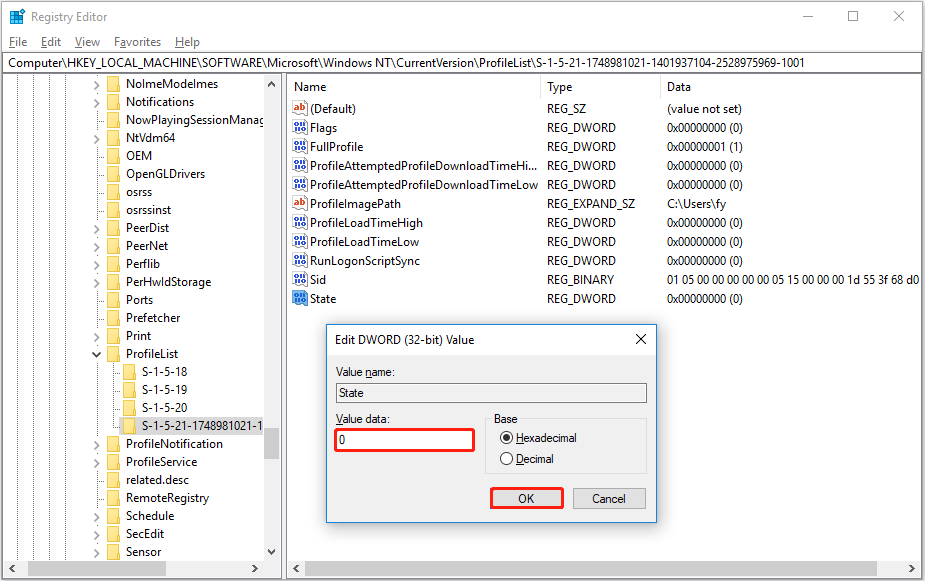Select the ab string icon beside (Default)
The height and width of the screenshot is (581, 925).
299,108
